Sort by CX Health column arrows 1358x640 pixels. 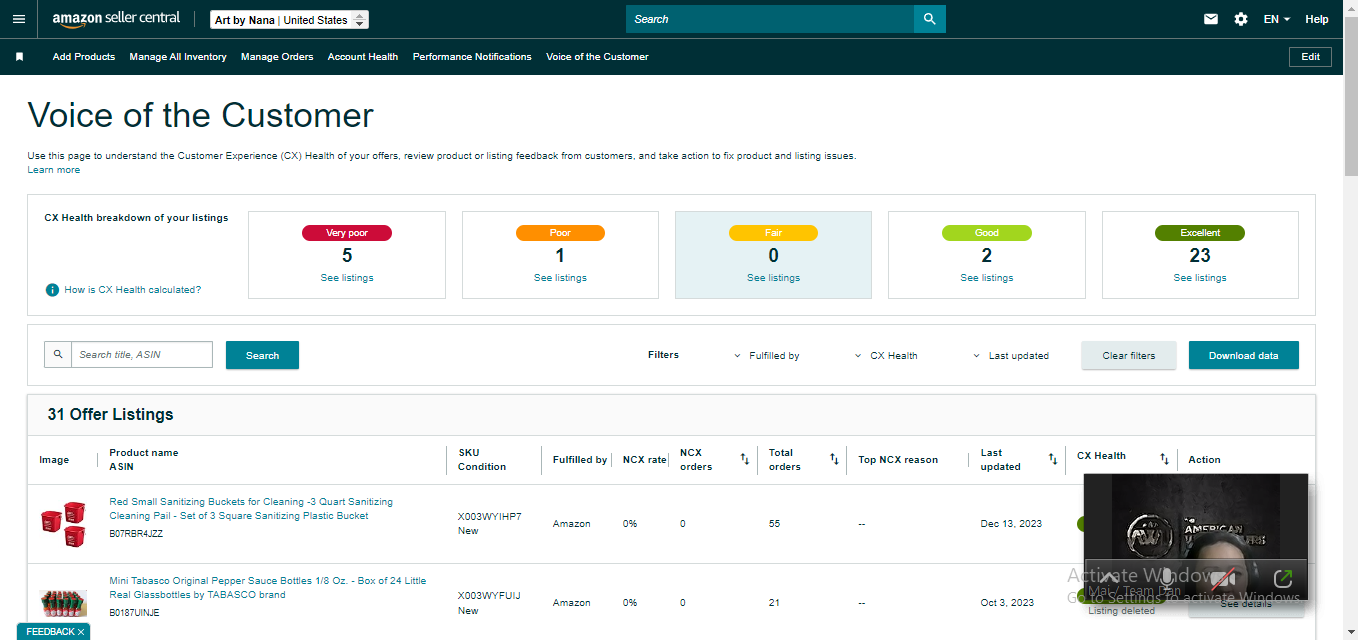pos(1164,459)
